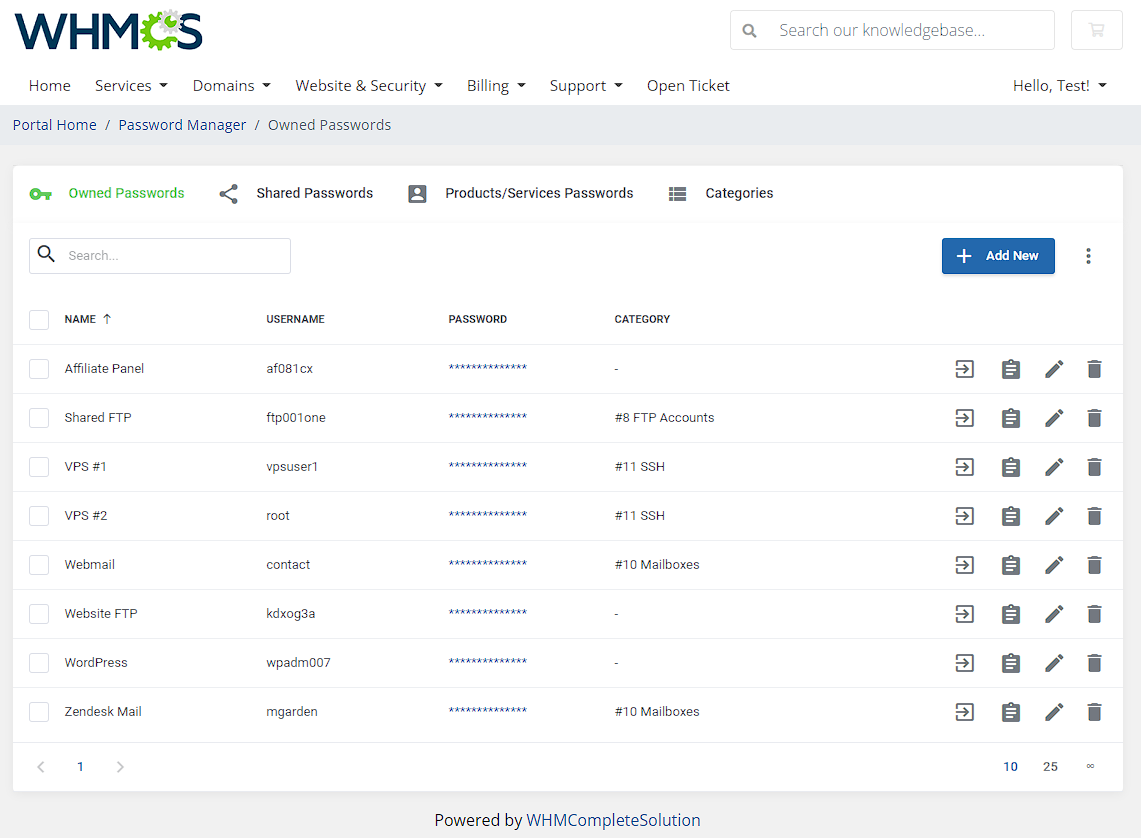Delete the Affiliate Panel entry

pos(1094,369)
